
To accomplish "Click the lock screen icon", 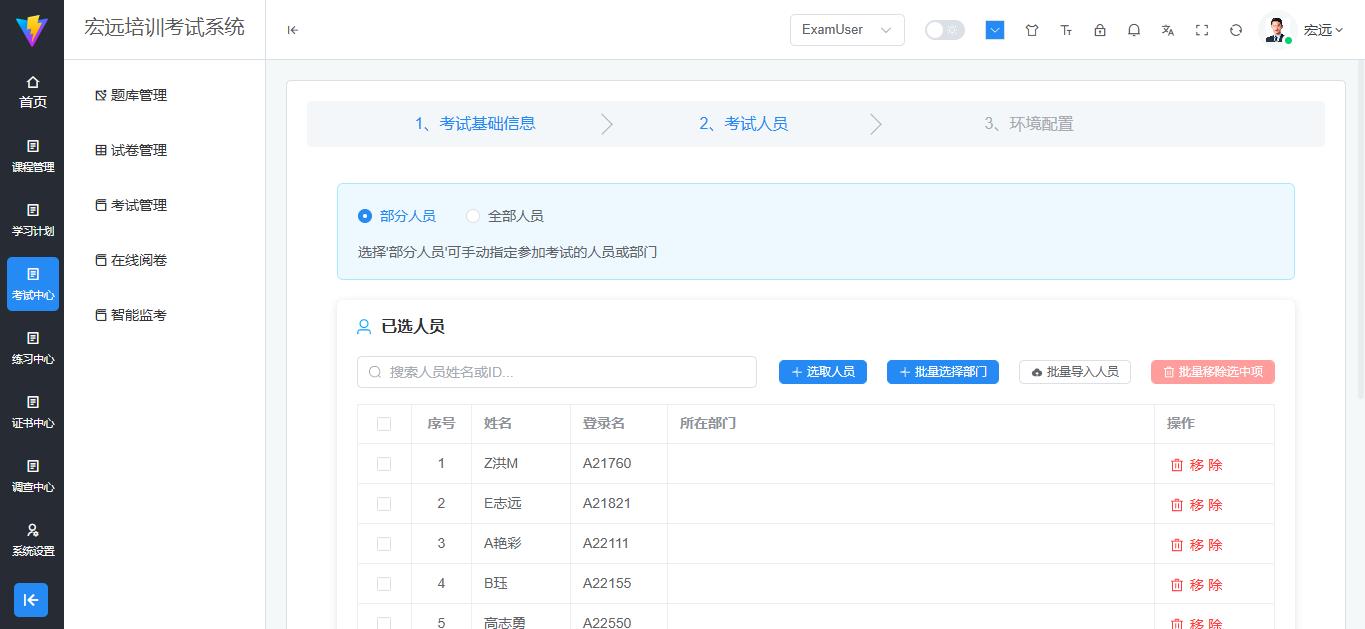I will pos(1100,30).
